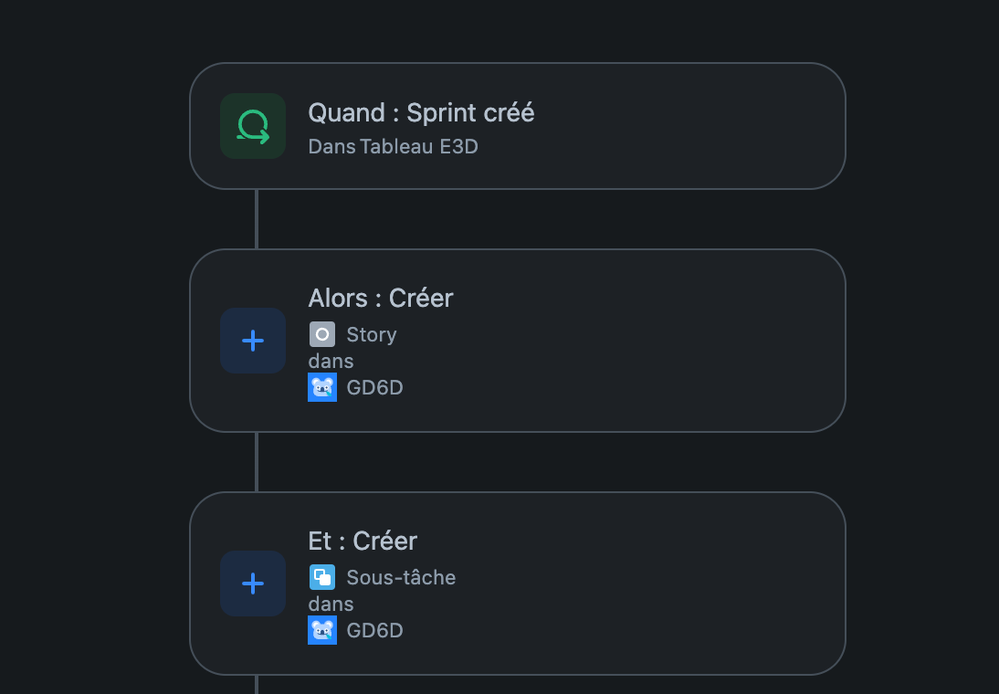
Task: Click the GD6D koala avatar under Sous-tâche
Action: pyautogui.click(x=322, y=630)
